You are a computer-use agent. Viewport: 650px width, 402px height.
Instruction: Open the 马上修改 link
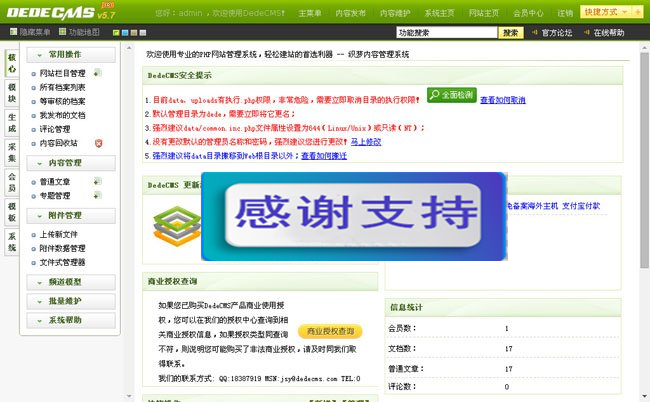pyautogui.click(x=366, y=142)
